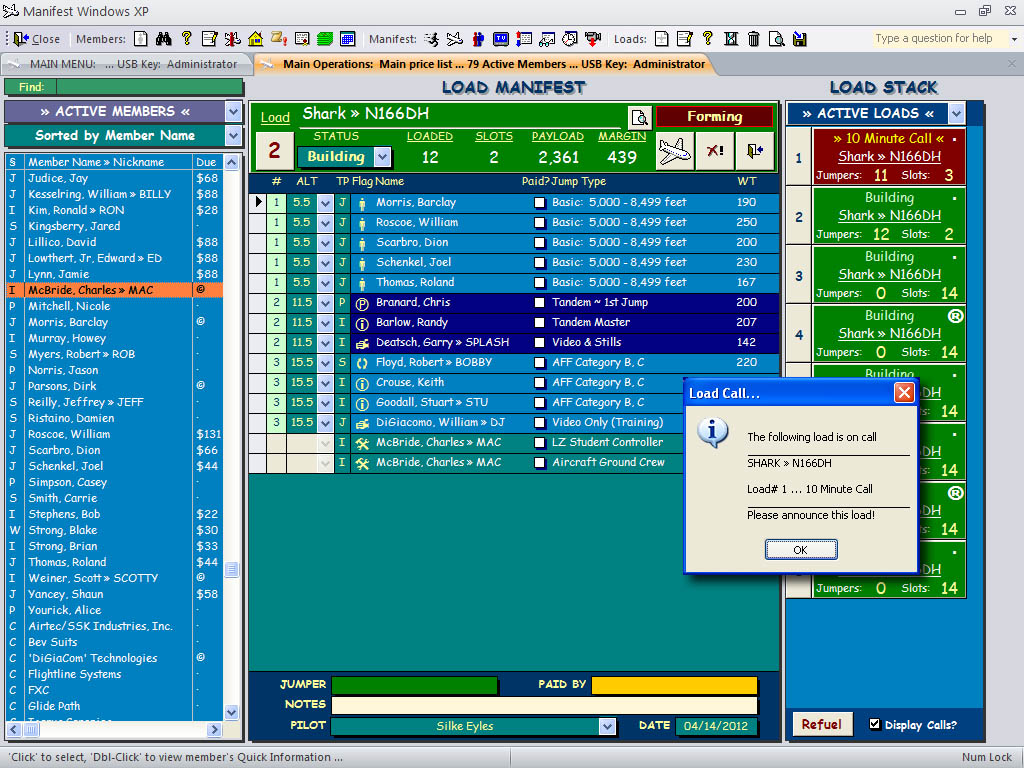Image resolution: width=1024 pixels, height=768 pixels.
Task: Click the floppy disk save icon
Action: (799, 39)
